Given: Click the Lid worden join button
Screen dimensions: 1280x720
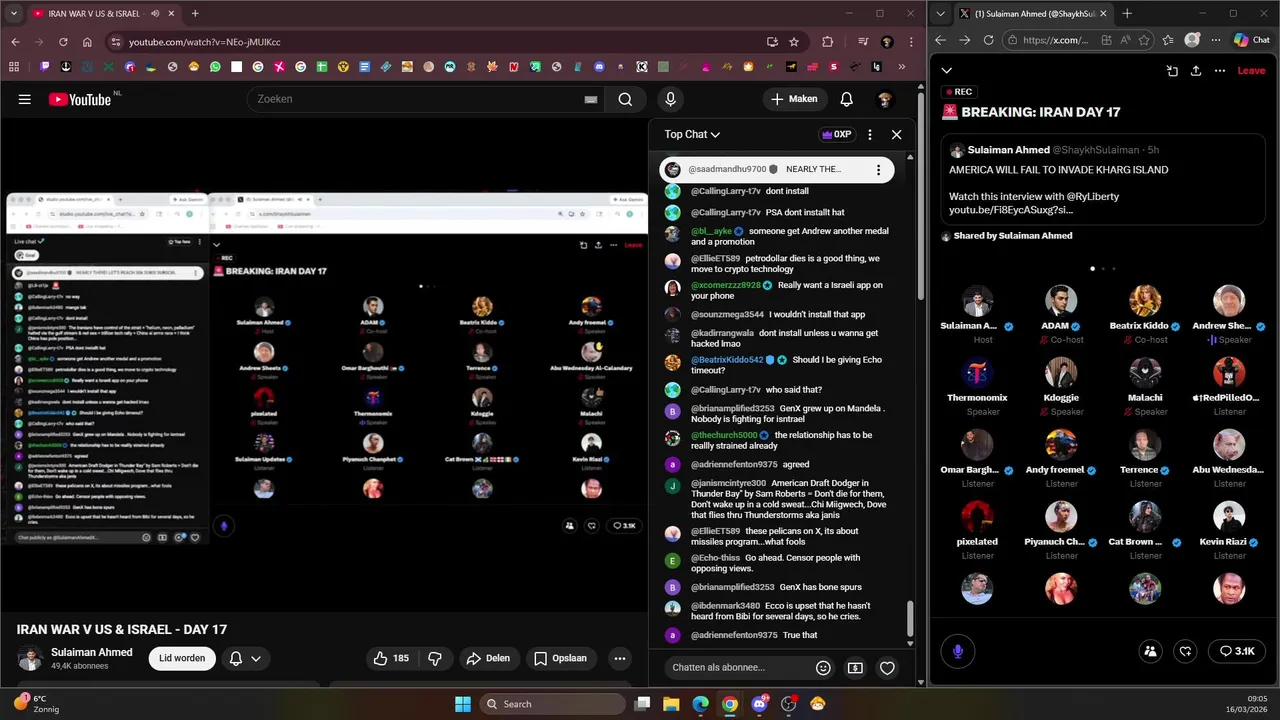Looking at the screenshot, I should click(182, 658).
